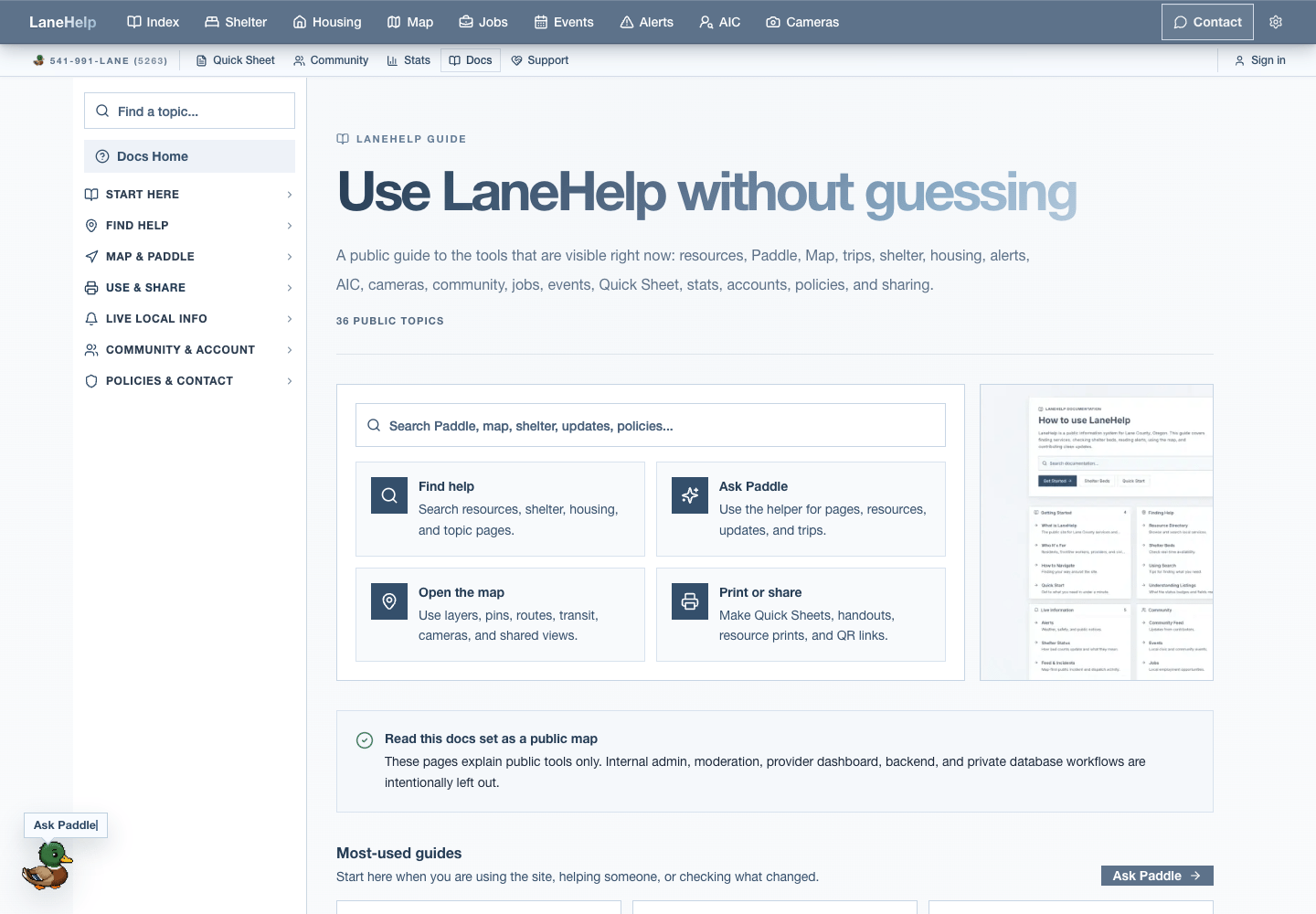Click the magnifier icon in main docs search
Viewport: 1316px width, 914px height.
(374, 425)
